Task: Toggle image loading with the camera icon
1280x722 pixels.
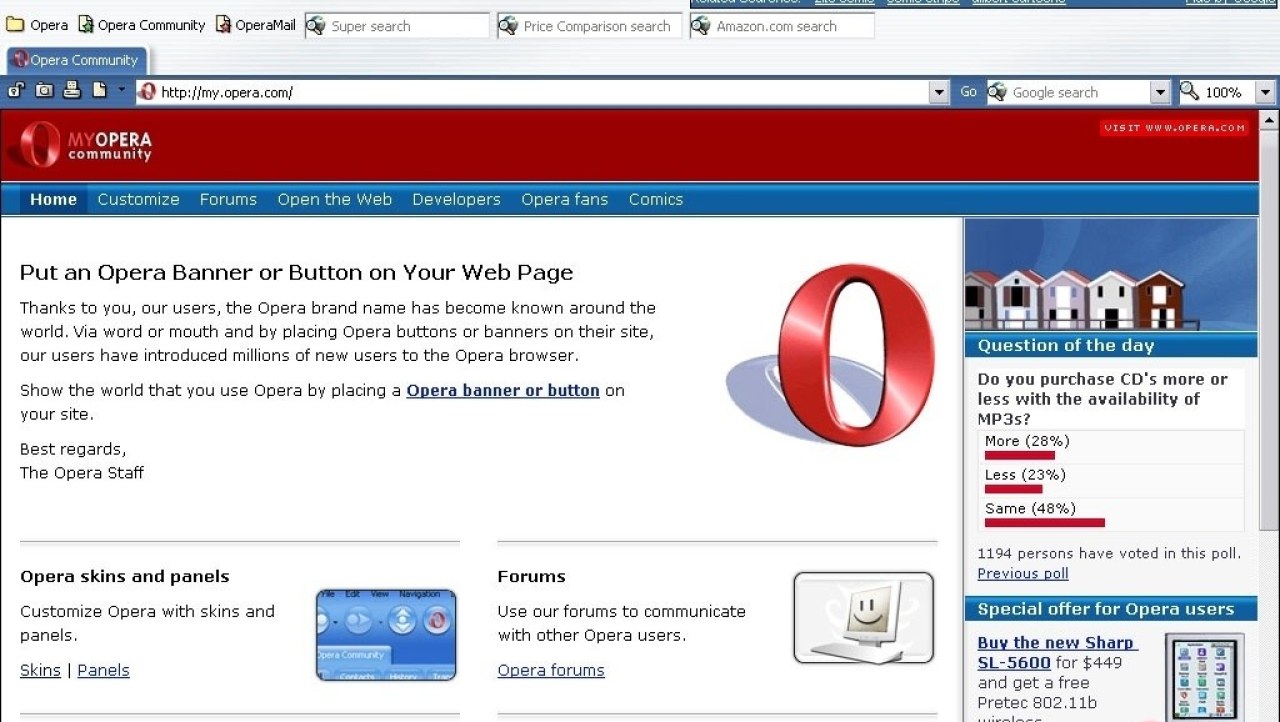Action: click(44, 91)
